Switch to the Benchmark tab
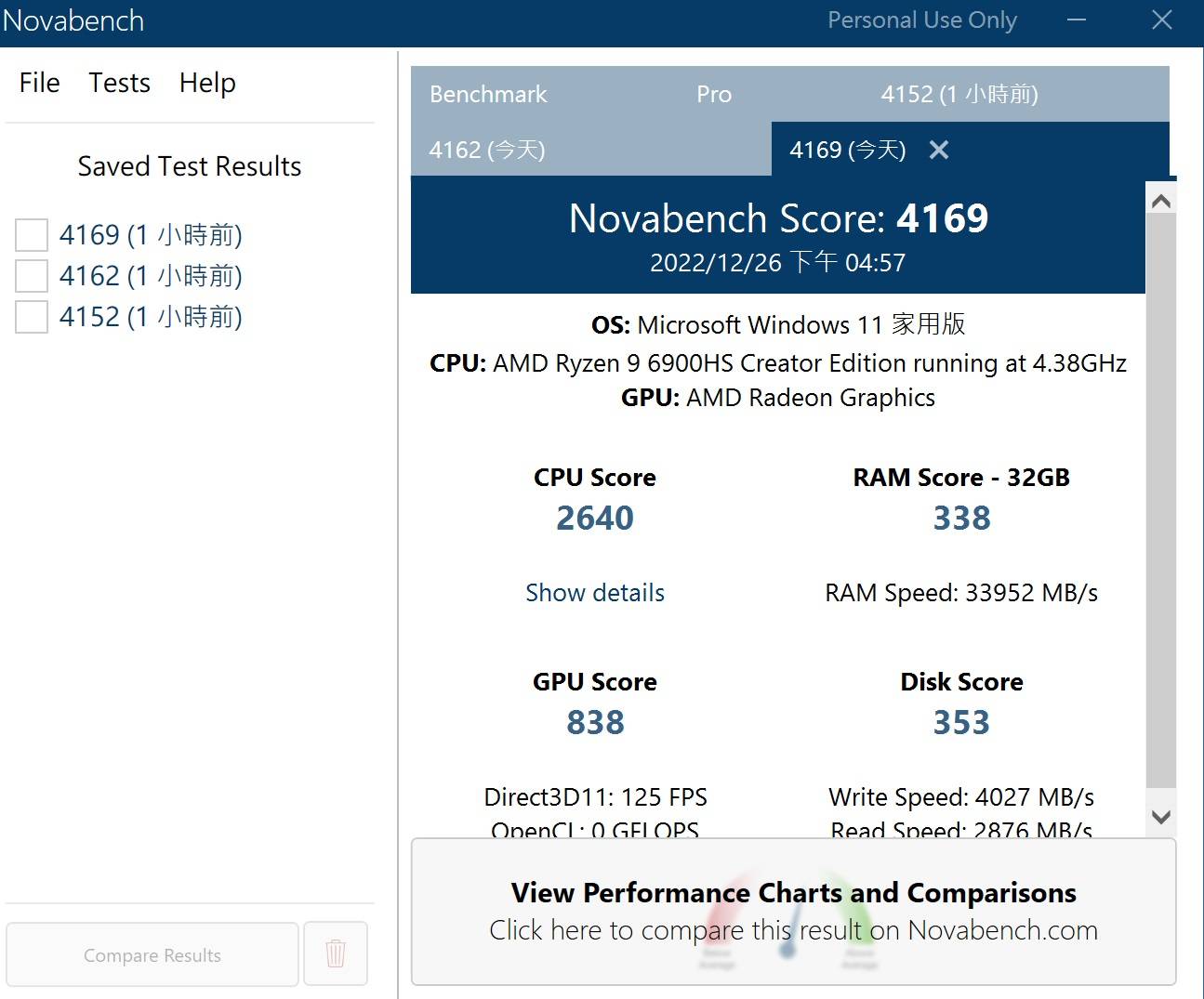Viewport: 1204px width, 999px height. pyautogui.click(x=488, y=94)
